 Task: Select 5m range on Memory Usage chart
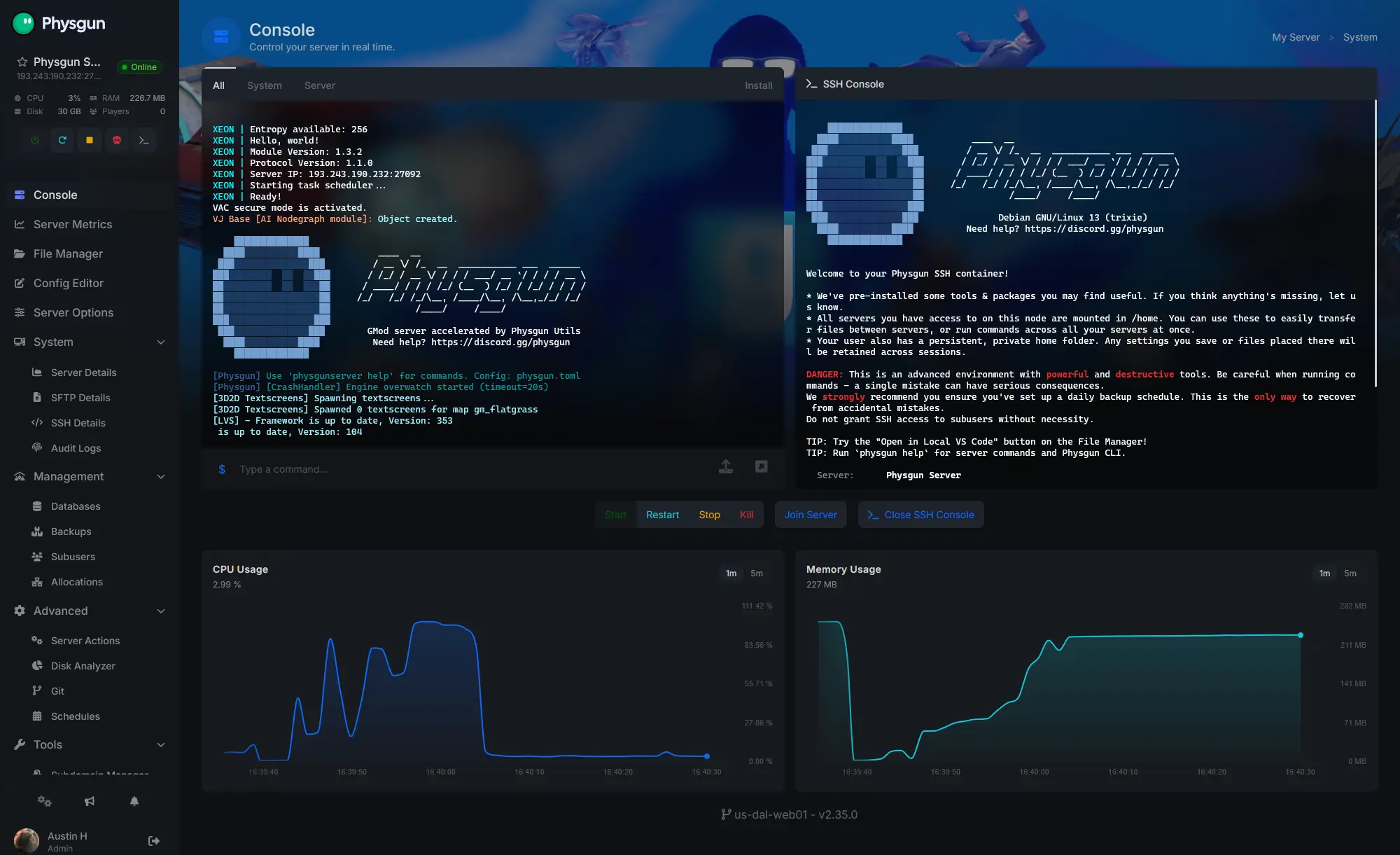click(x=1350, y=574)
